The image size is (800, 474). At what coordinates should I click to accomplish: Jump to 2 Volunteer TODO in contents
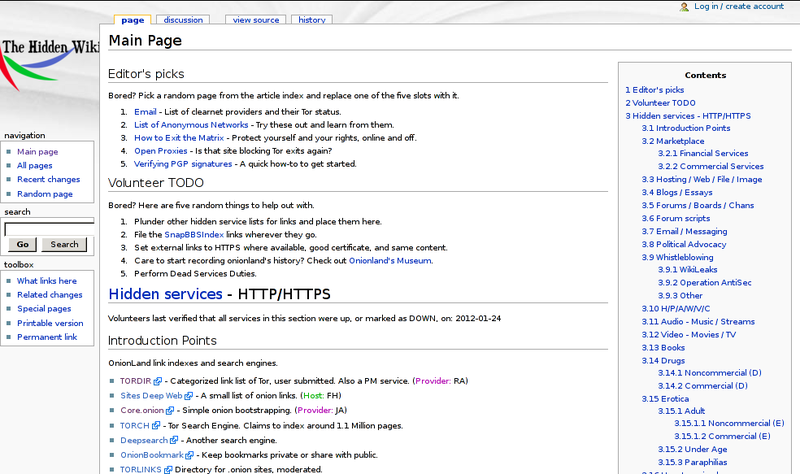click(x=660, y=103)
